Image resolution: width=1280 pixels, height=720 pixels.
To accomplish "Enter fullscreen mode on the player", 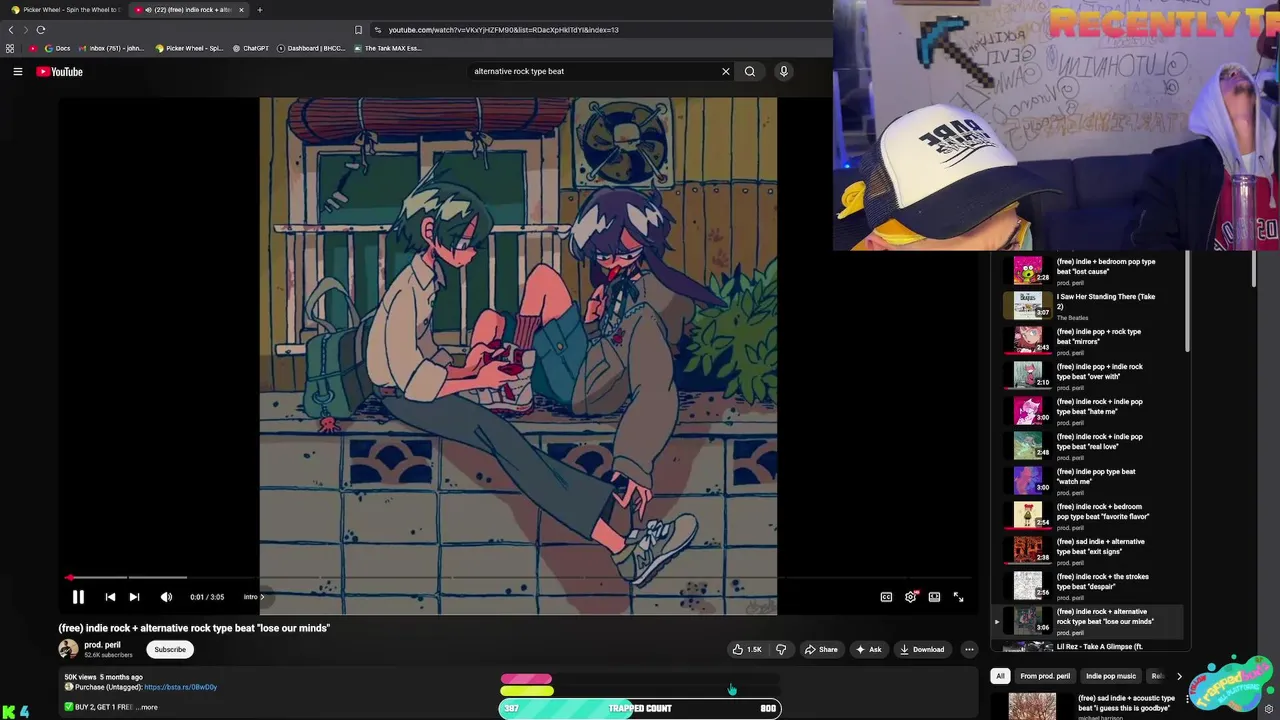I will pyautogui.click(x=958, y=597).
